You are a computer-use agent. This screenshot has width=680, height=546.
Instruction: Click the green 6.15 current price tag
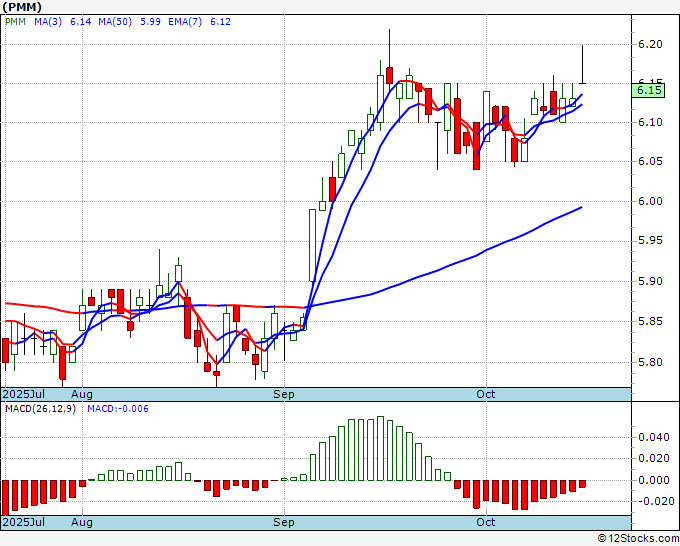pyautogui.click(x=648, y=90)
